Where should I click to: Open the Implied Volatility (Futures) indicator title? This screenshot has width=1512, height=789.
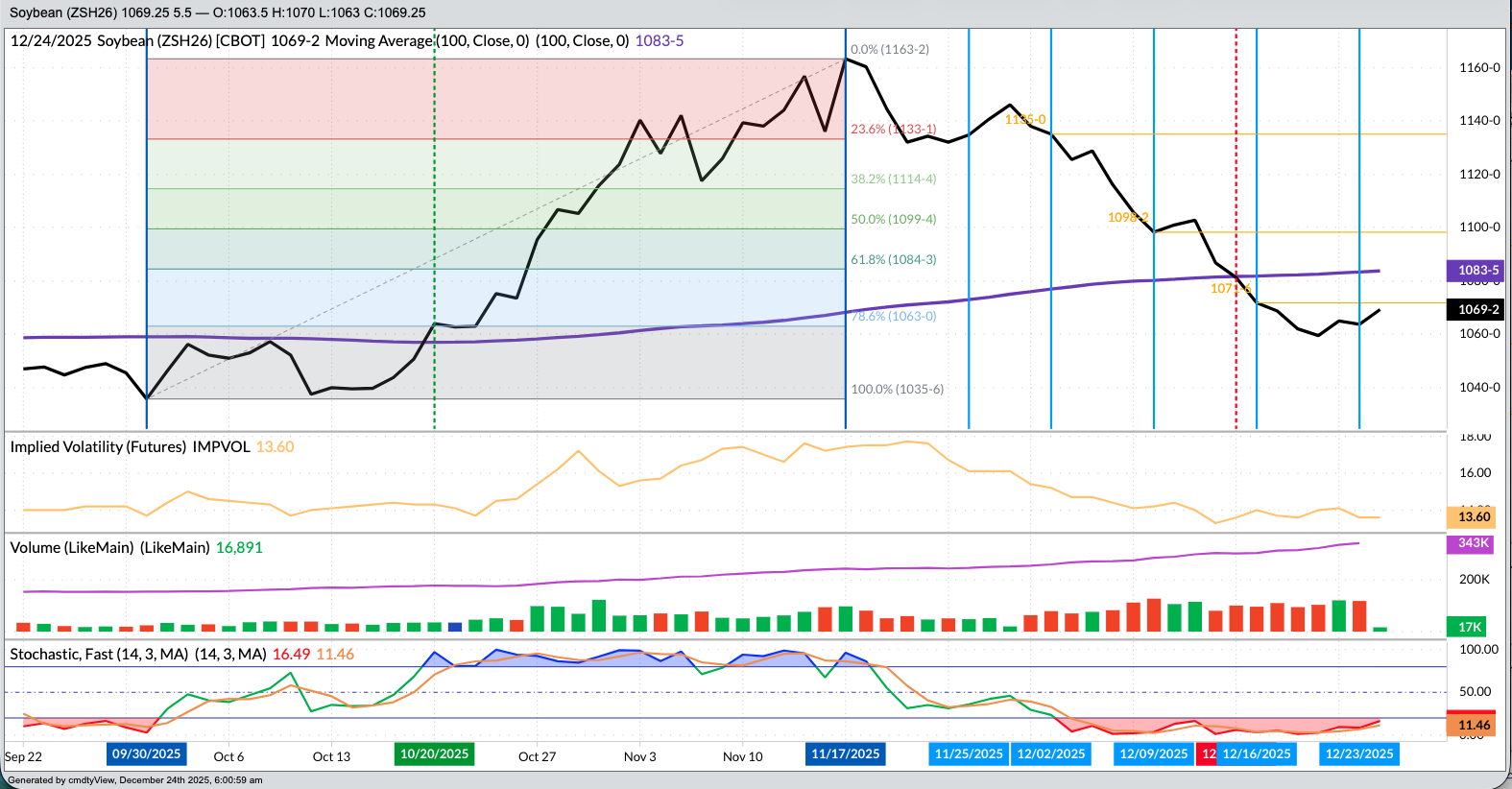pos(130,447)
